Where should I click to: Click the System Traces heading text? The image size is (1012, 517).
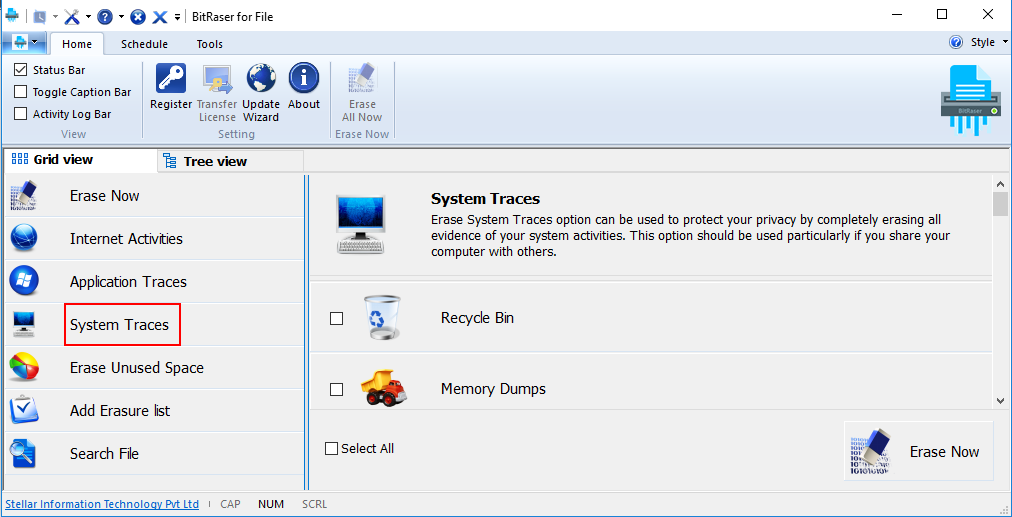485,199
